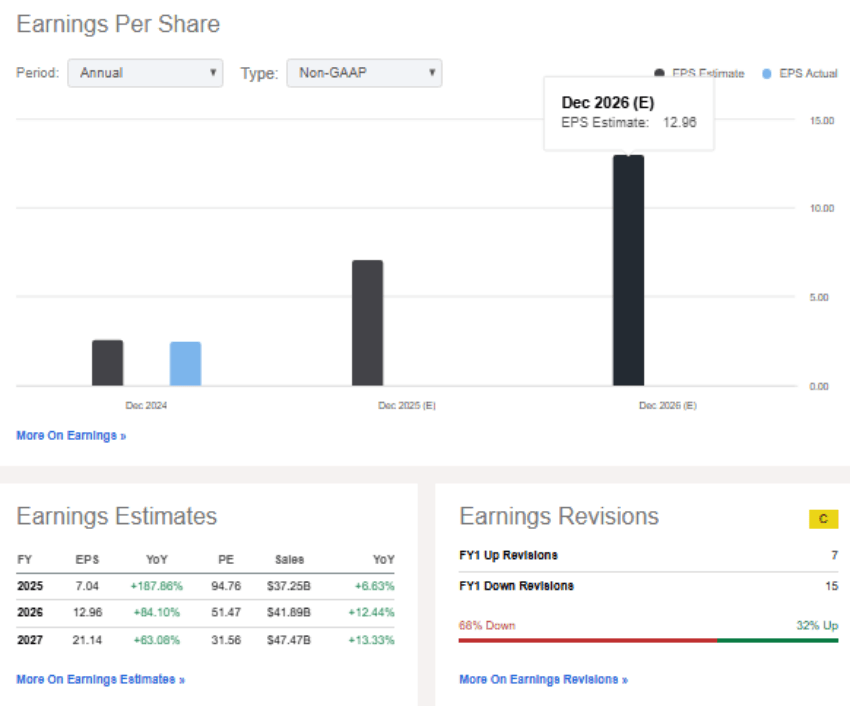Open the More On Earnings Revisions link
The width and height of the screenshot is (850, 706).
543,680
